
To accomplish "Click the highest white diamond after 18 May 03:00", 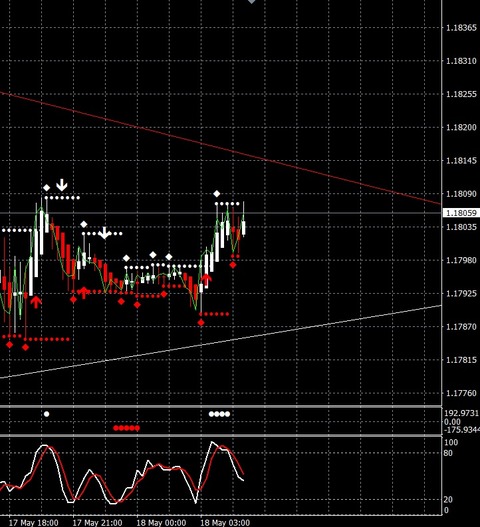I will tap(217, 194).
